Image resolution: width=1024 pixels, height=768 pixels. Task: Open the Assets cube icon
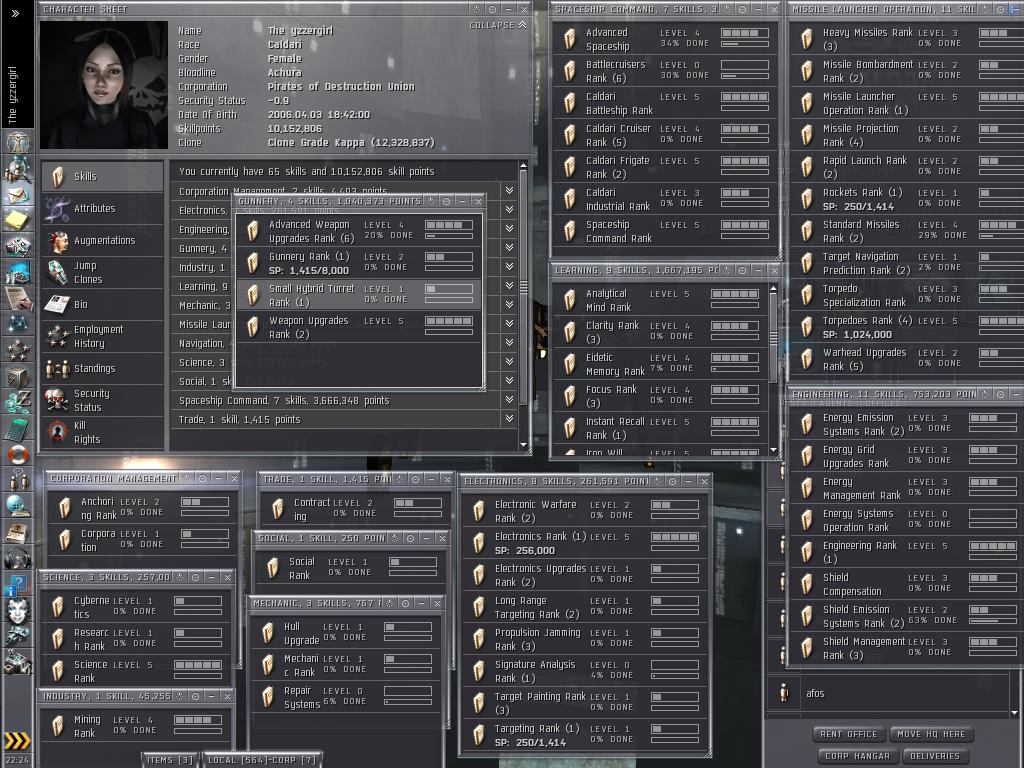[x=18, y=376]
